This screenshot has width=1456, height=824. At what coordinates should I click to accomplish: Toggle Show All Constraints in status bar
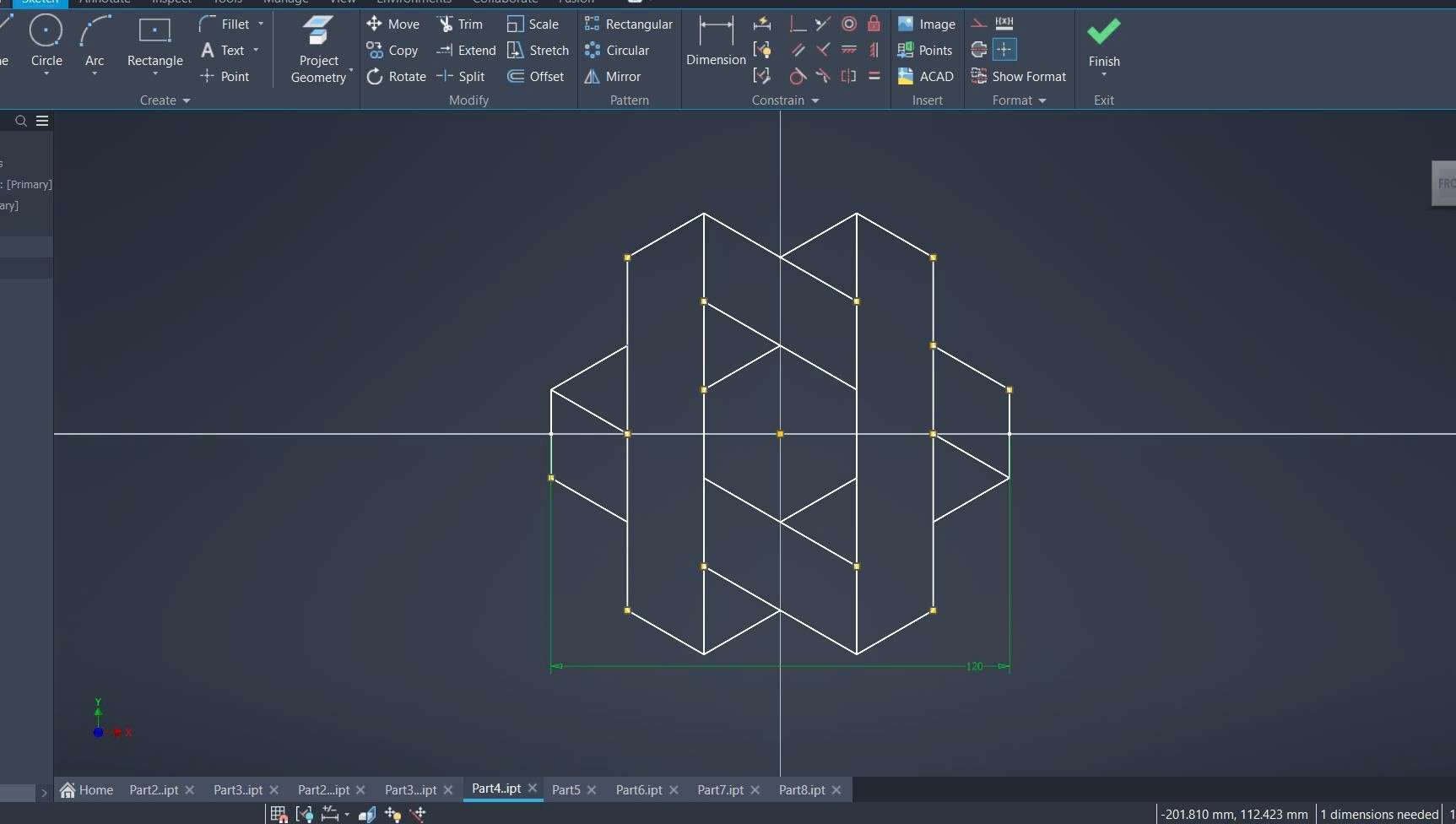tap(305, 814)
